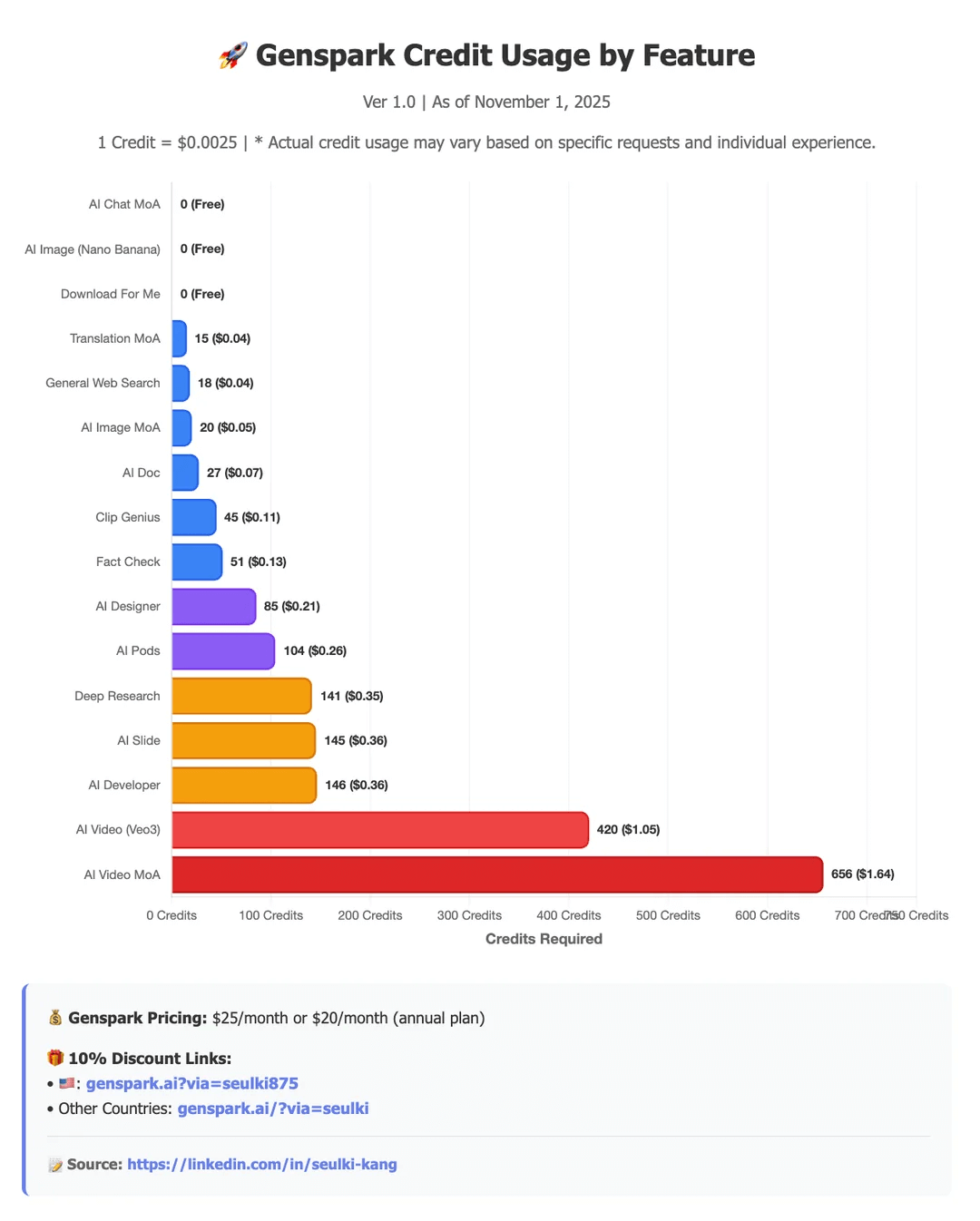This screenshot has width=980, height=1221.
Task: Select the purple AI Pods bar
Action: pos(223,651)
